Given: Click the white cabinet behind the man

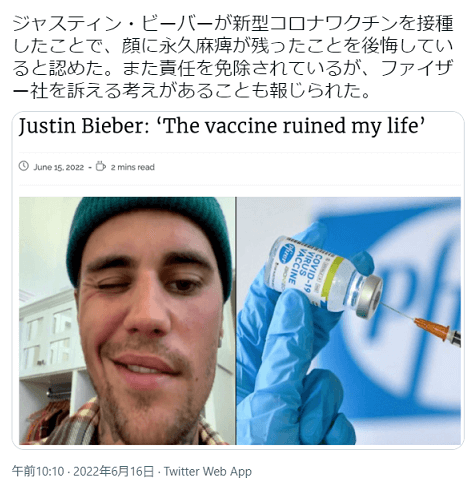Looking at the screenshot, I should (47, 333).
